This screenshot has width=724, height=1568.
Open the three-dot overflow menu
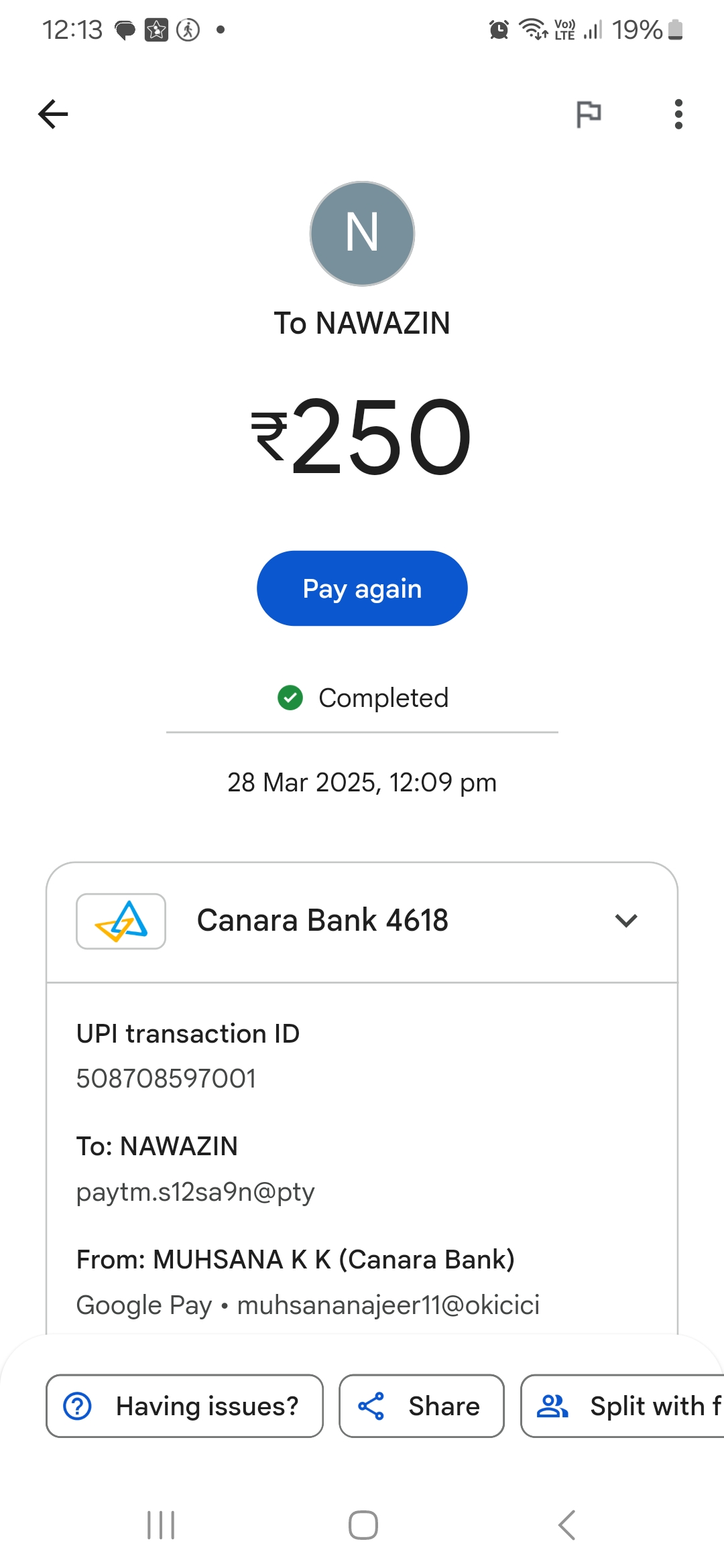(x=678, y=114)
